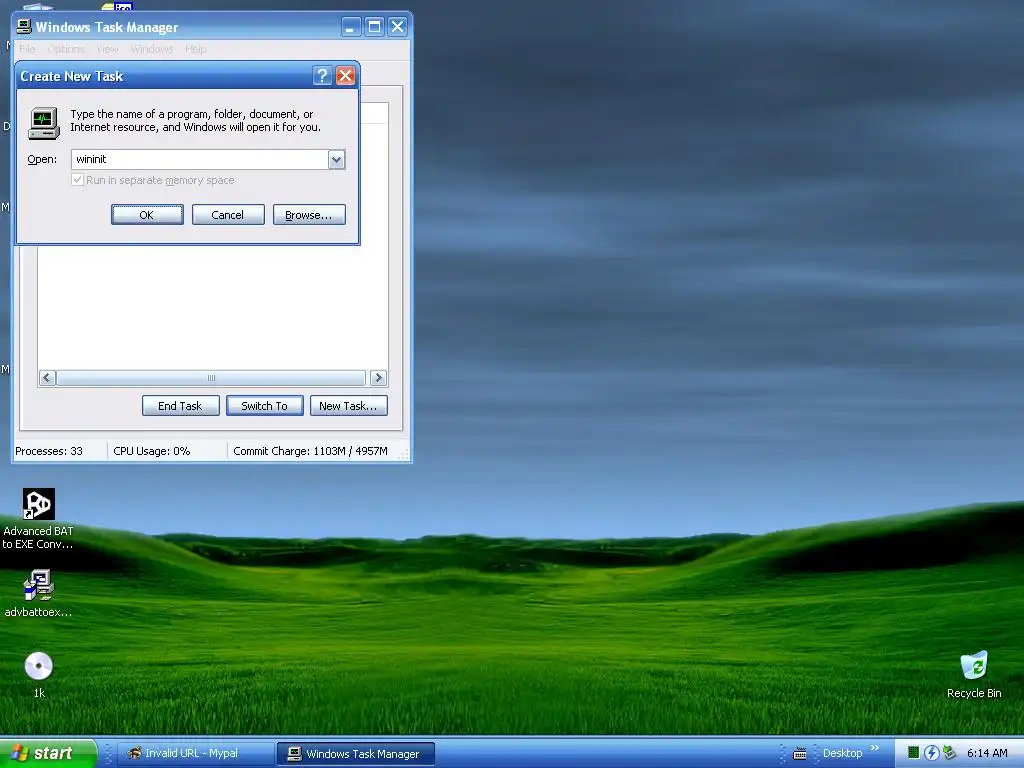Image resolution: width=1024 pixels, height=768 pixels.
Task: Open the Options menu in Task Manager
Action: 66,49
